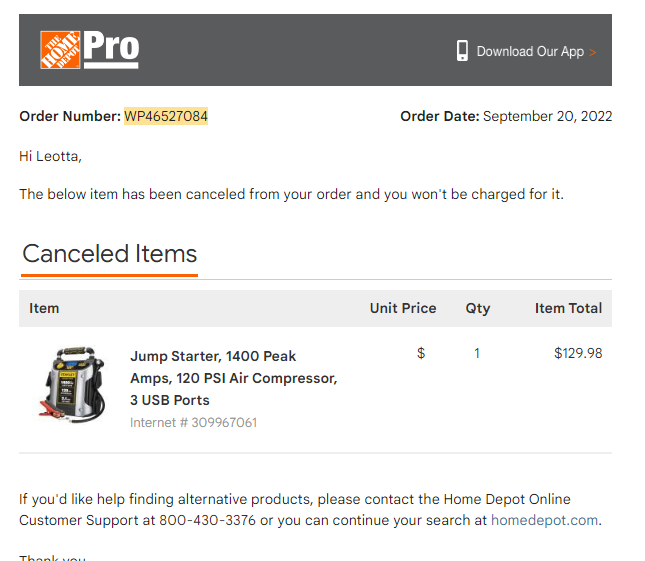The width and height of the screenshot is (645, 561).
Task: Select order number WP46527084
Action: click(166, 116)
